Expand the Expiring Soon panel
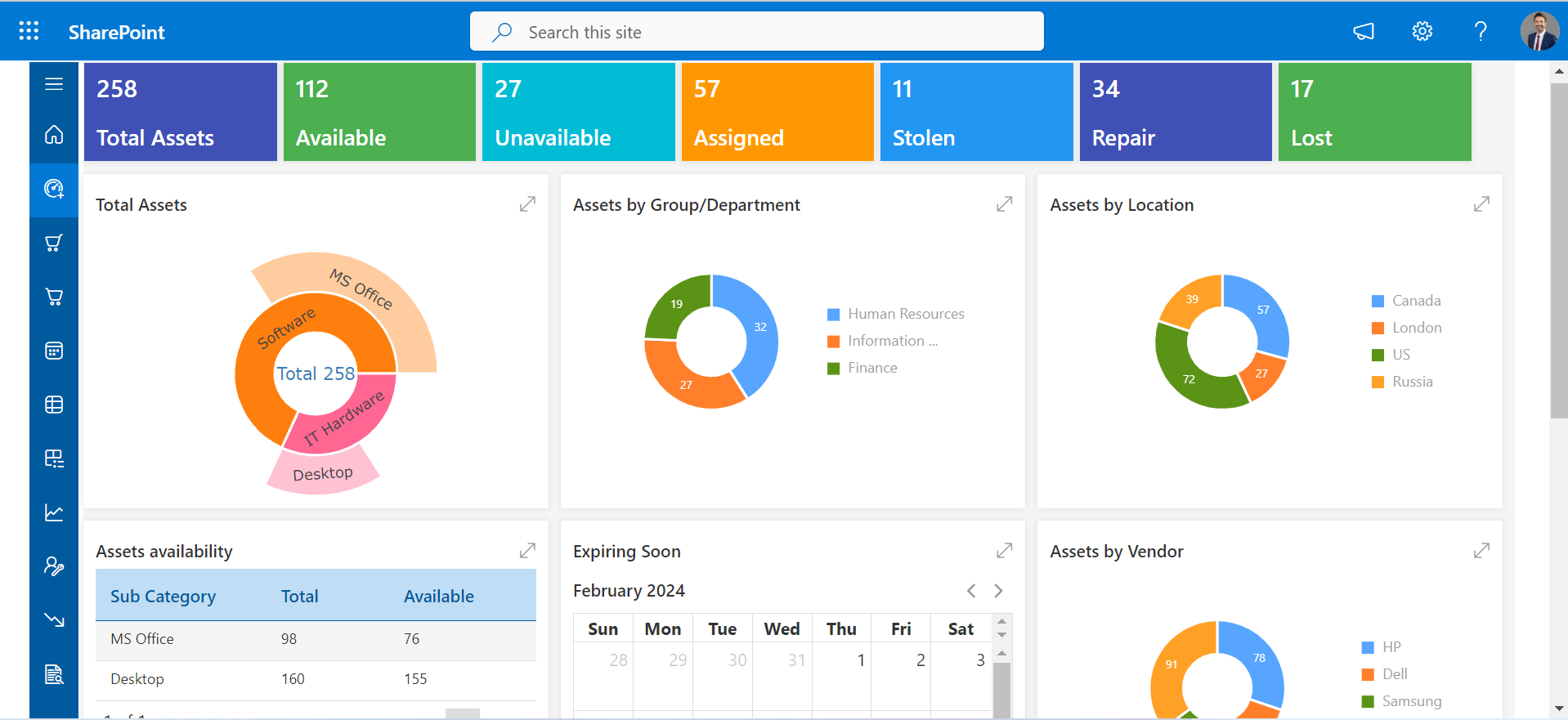The image size is (1568, 720). [1005, 550]
